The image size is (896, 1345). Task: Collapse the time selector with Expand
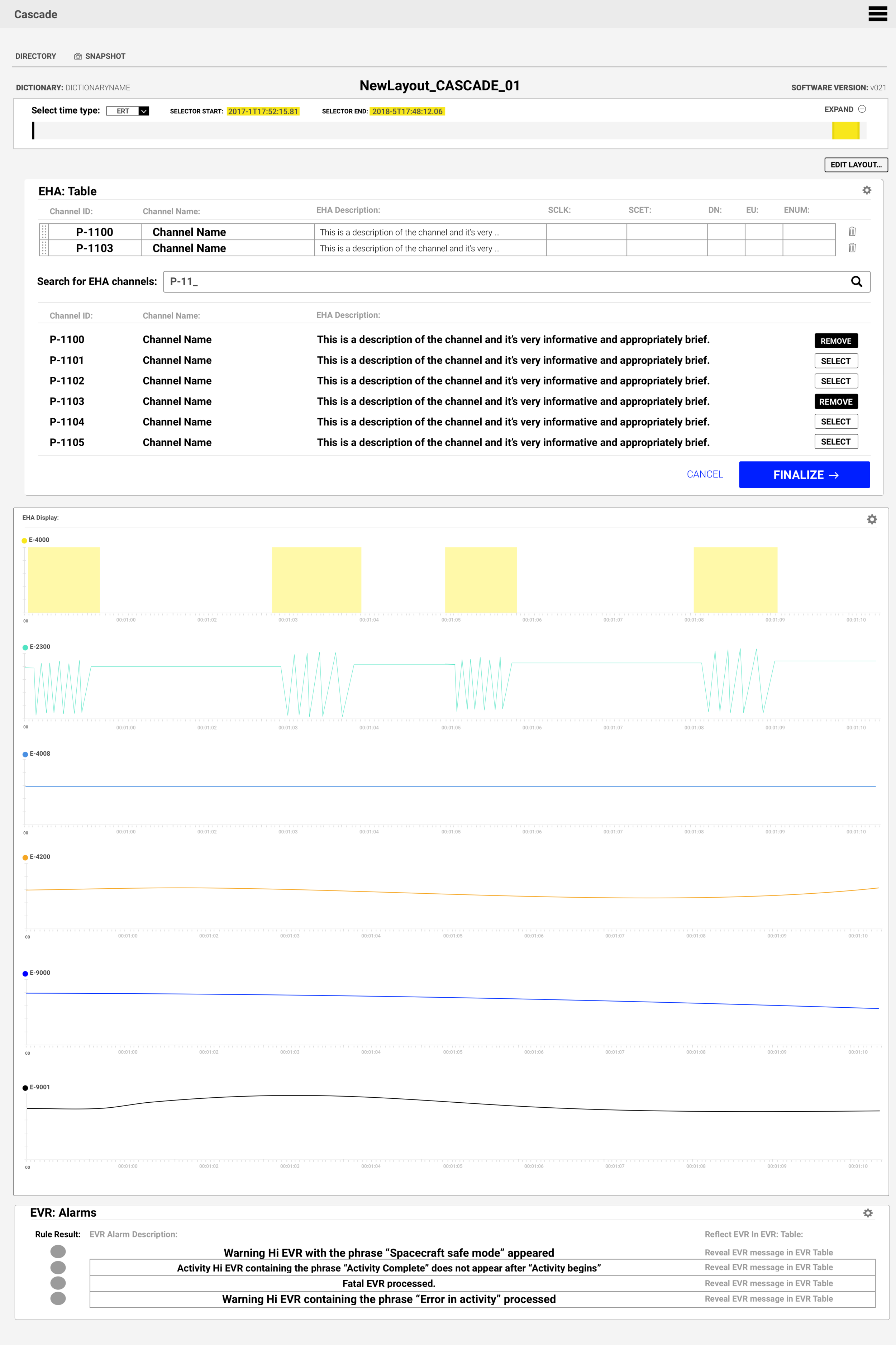(845, 109)
